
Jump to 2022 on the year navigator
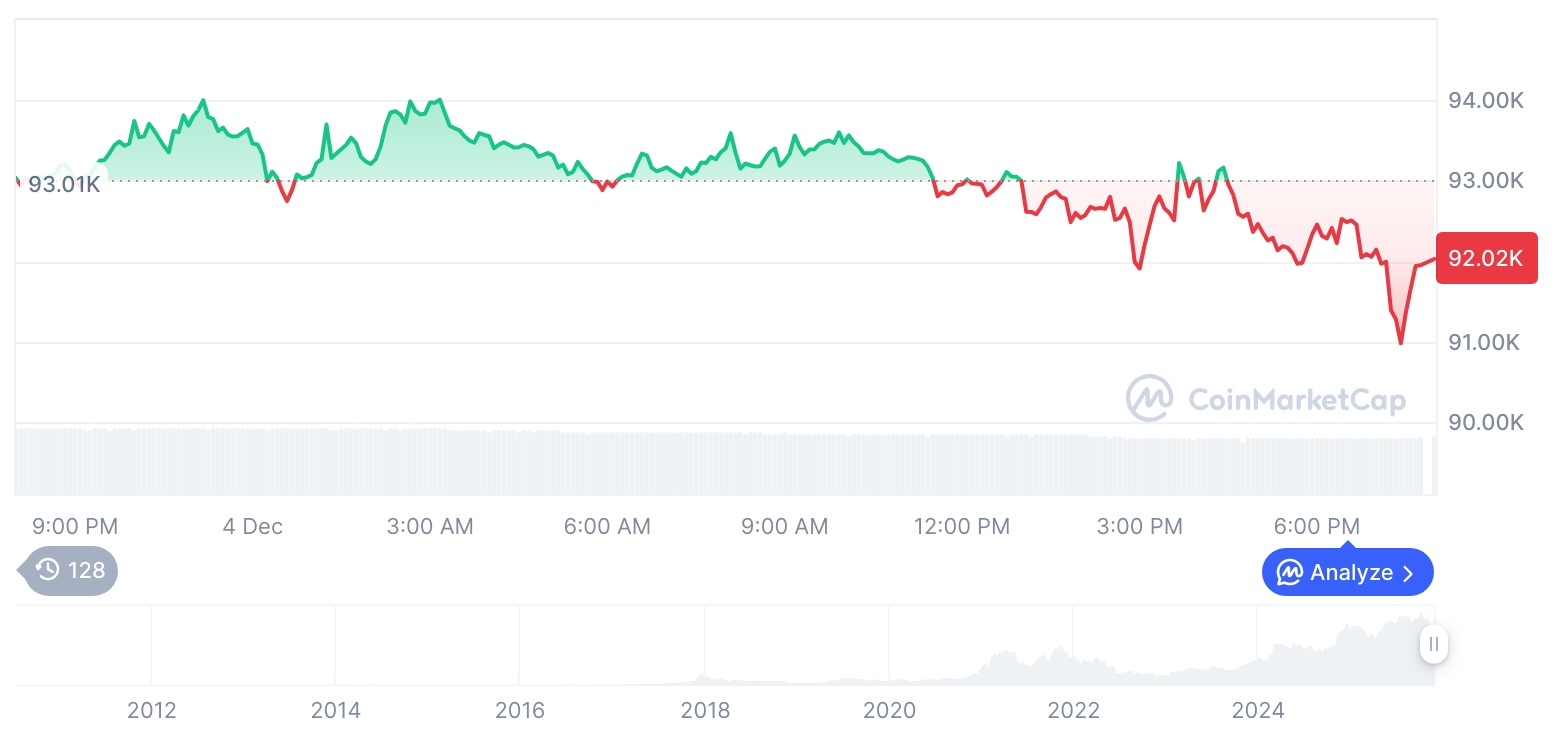click(1073, 711)
